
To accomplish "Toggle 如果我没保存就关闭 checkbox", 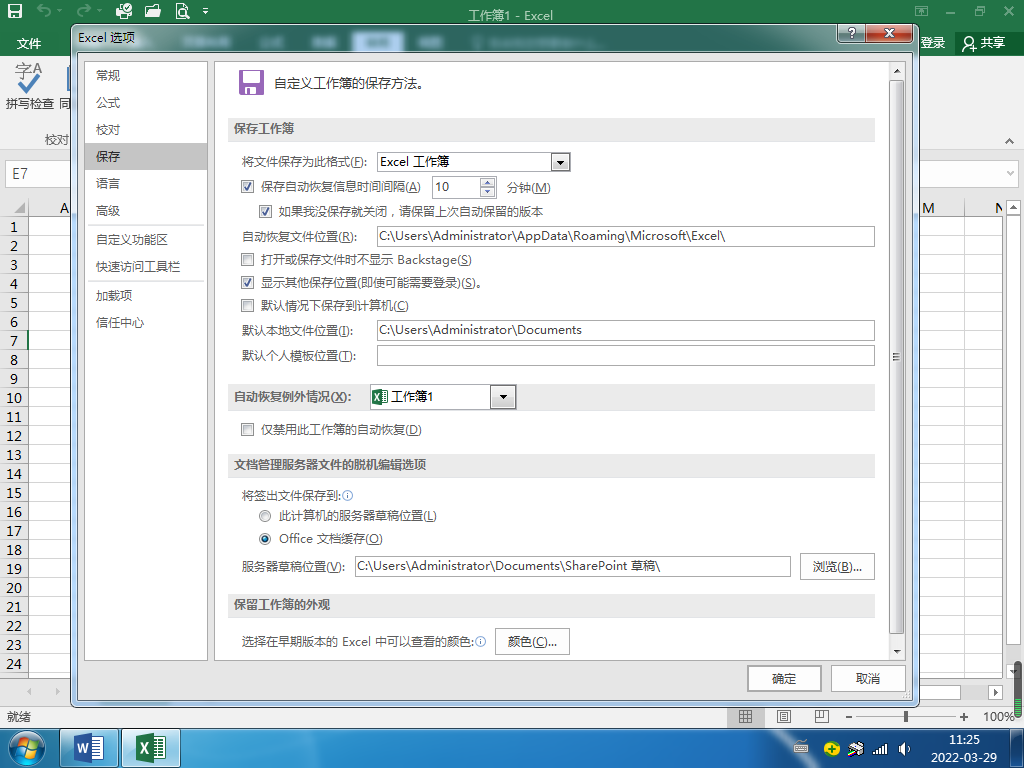I will [265, 212].
